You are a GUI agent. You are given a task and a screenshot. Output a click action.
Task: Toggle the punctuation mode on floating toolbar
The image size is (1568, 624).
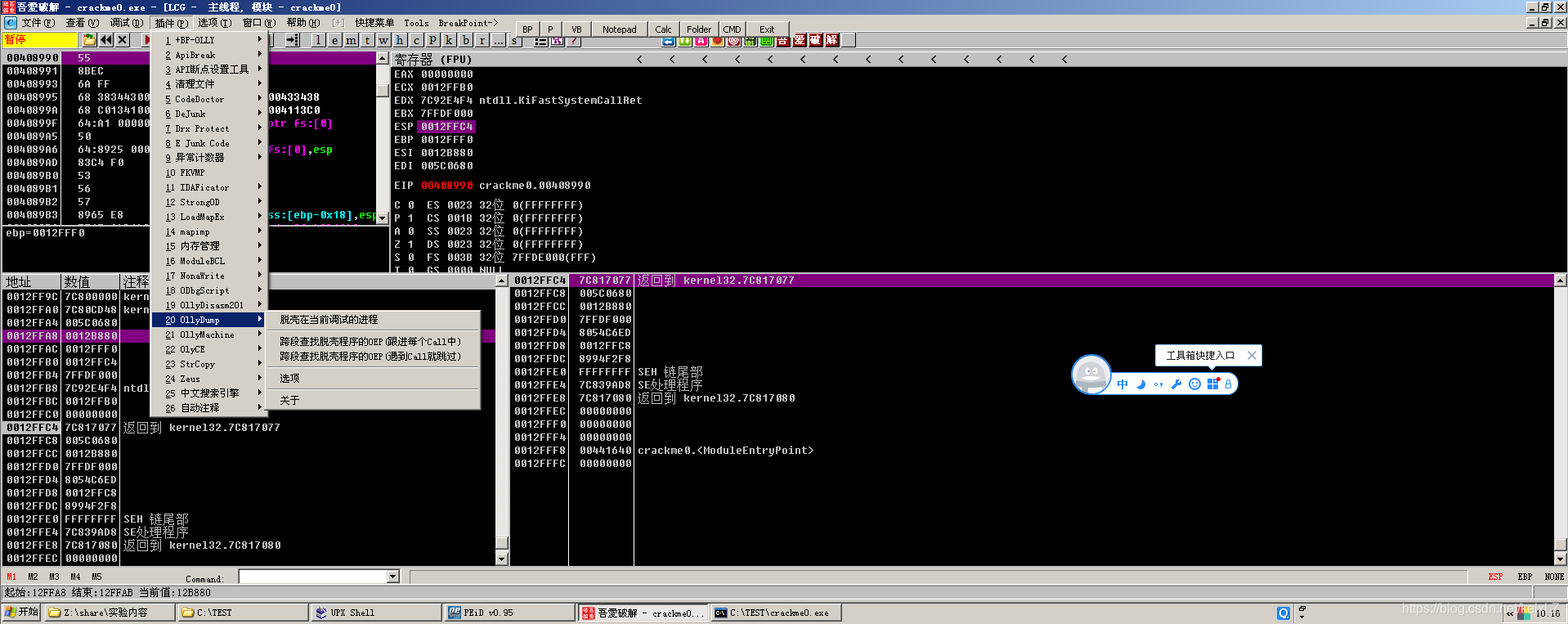pos(1158,384)
